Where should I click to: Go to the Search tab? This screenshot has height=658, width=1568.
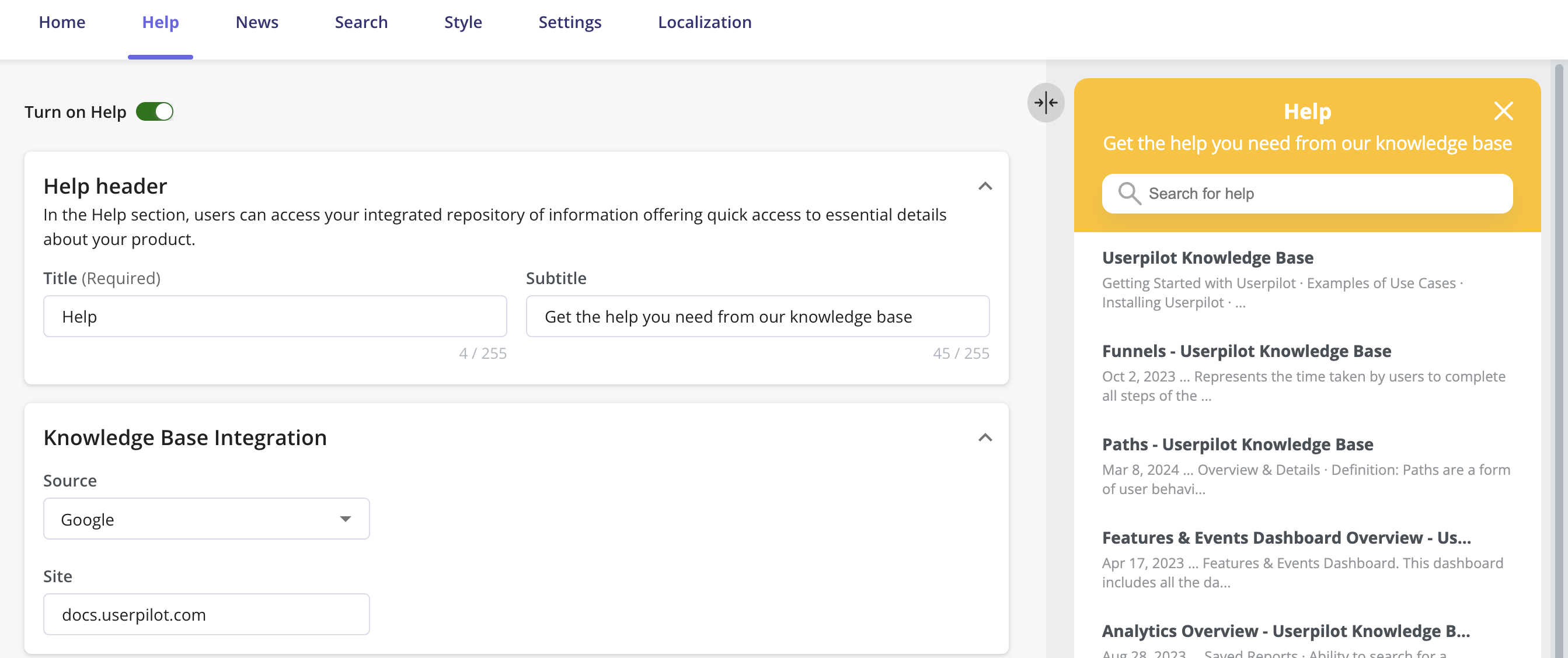click(x=361, y=22)
